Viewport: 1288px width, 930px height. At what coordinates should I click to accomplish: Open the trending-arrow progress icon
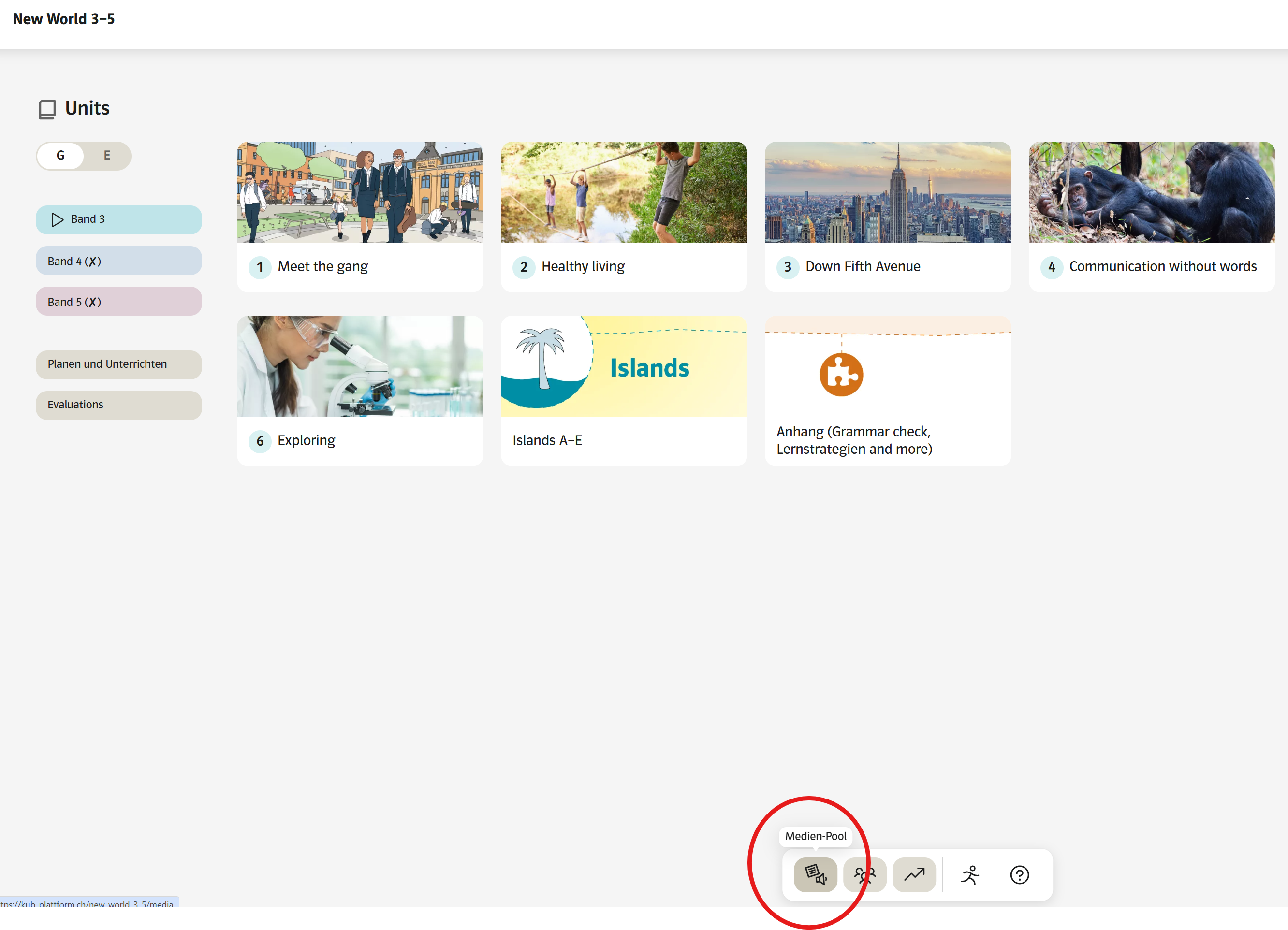pyautogui.click(x=914, y=874)
